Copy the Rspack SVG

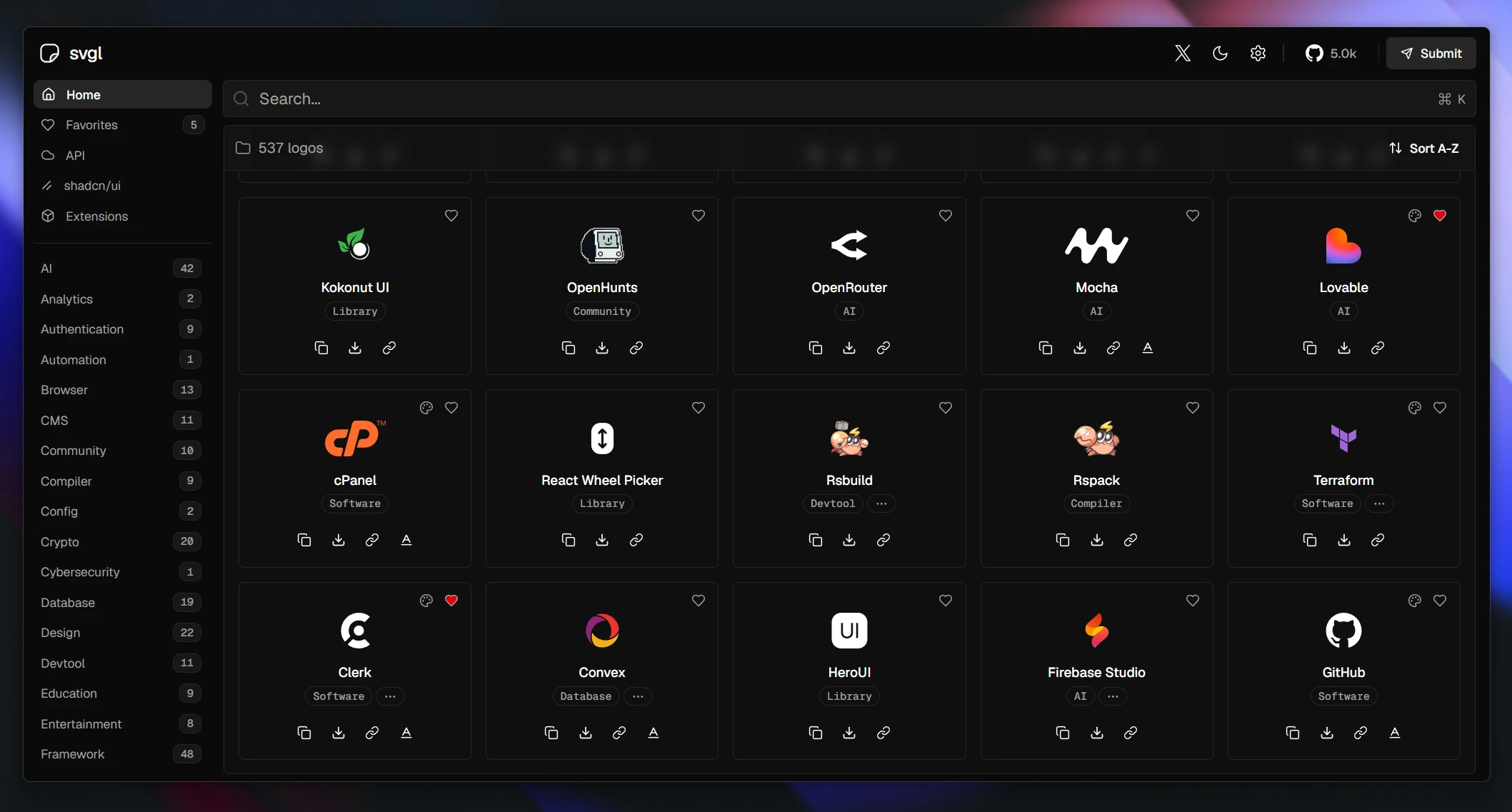pos(1063,540)
